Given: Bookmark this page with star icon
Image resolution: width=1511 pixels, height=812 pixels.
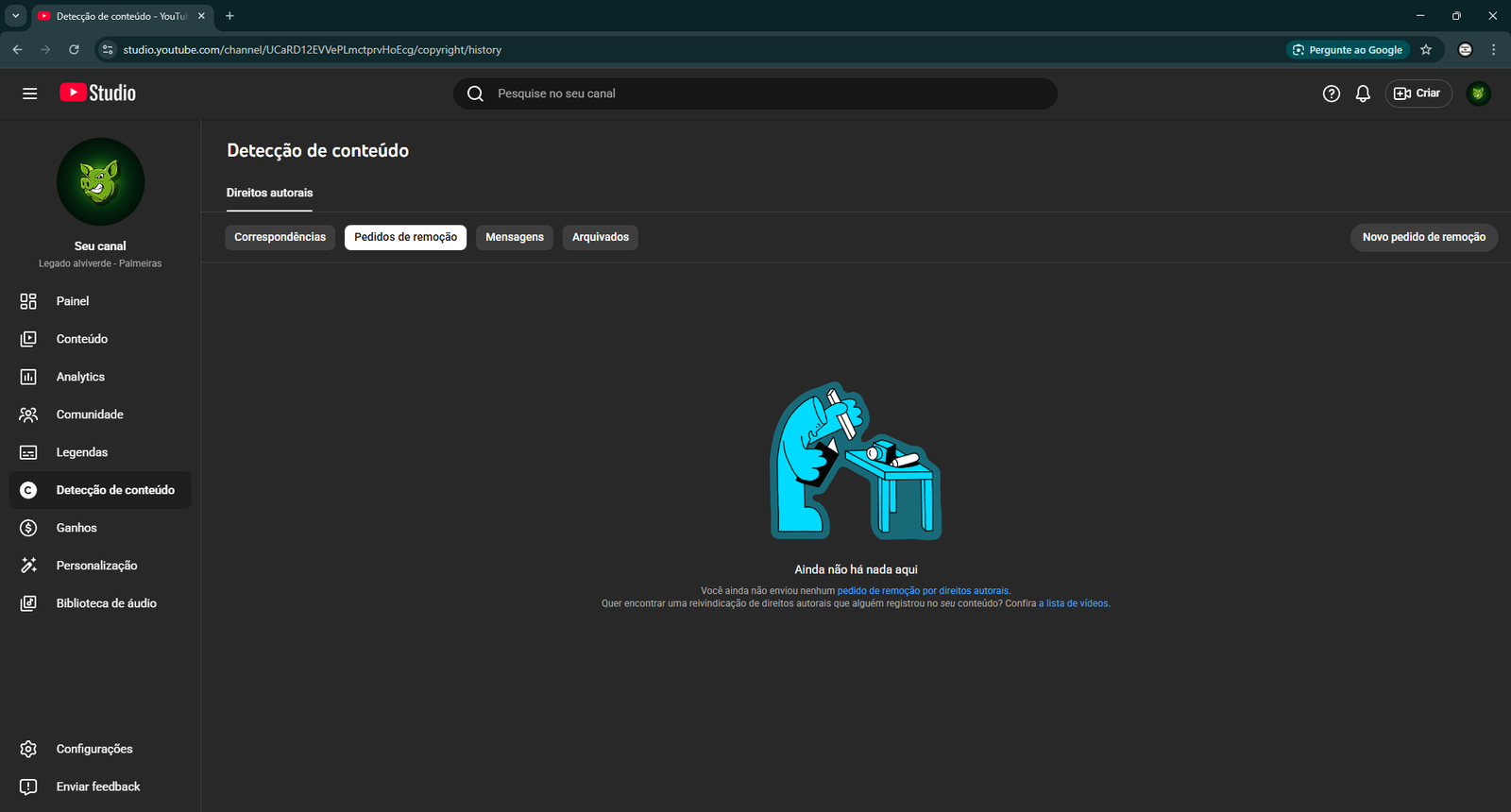Looking at the screenshot, I should point(1426,50).
